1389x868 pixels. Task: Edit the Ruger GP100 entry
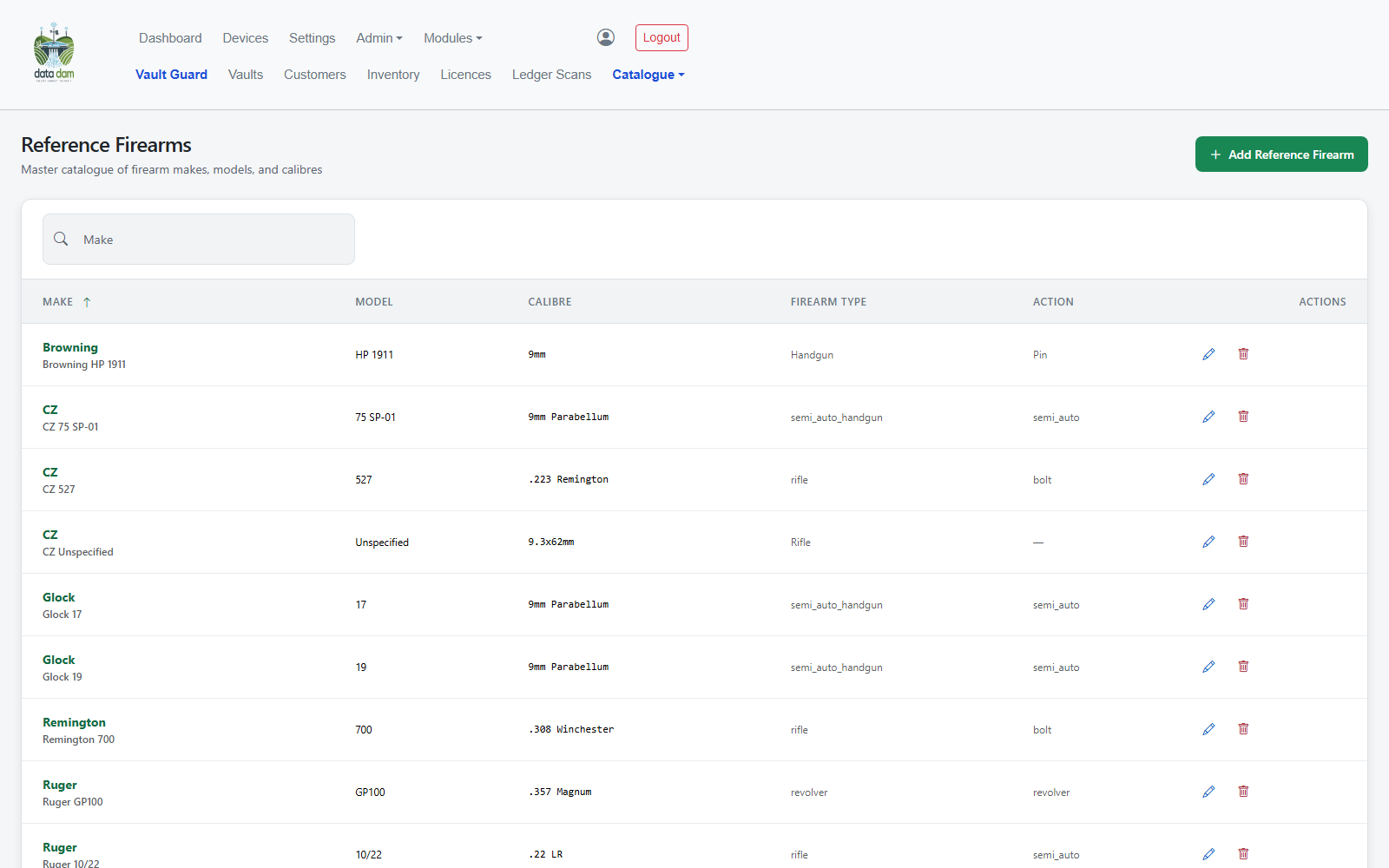[x=1208, y=792]
